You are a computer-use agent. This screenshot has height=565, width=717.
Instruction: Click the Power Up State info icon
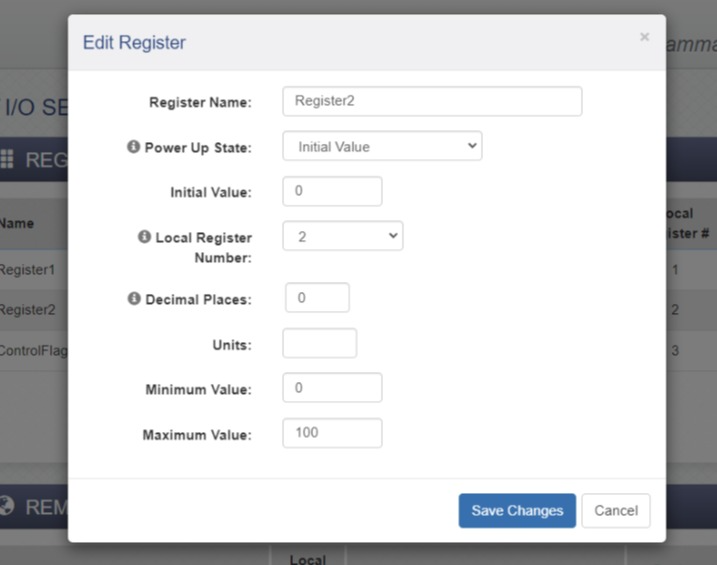[133, 147]
